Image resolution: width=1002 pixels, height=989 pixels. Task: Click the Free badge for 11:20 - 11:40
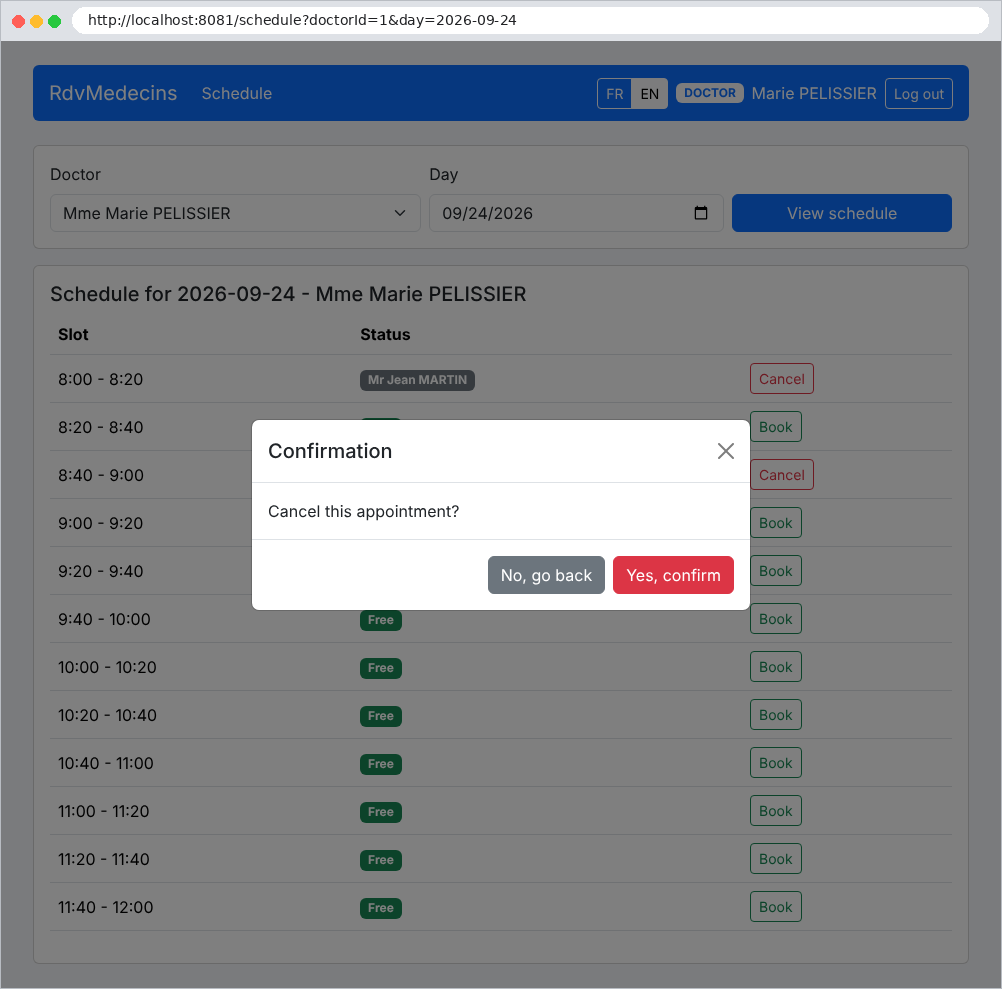click(380, 860)
